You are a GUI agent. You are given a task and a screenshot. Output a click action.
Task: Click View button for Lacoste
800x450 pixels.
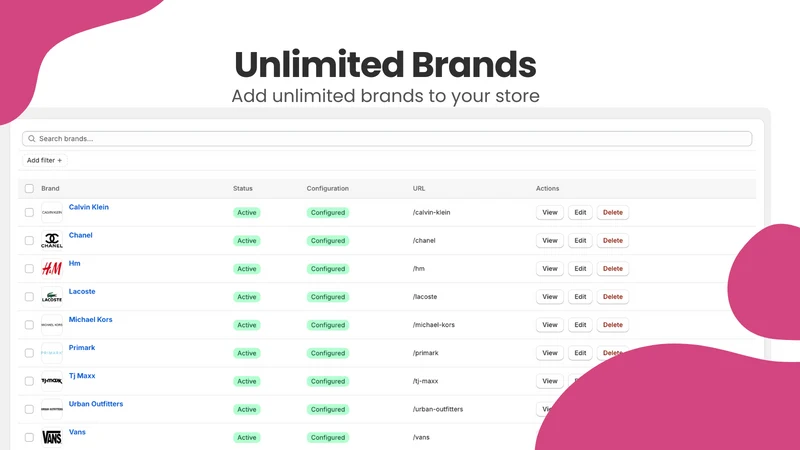pos(549,296)
